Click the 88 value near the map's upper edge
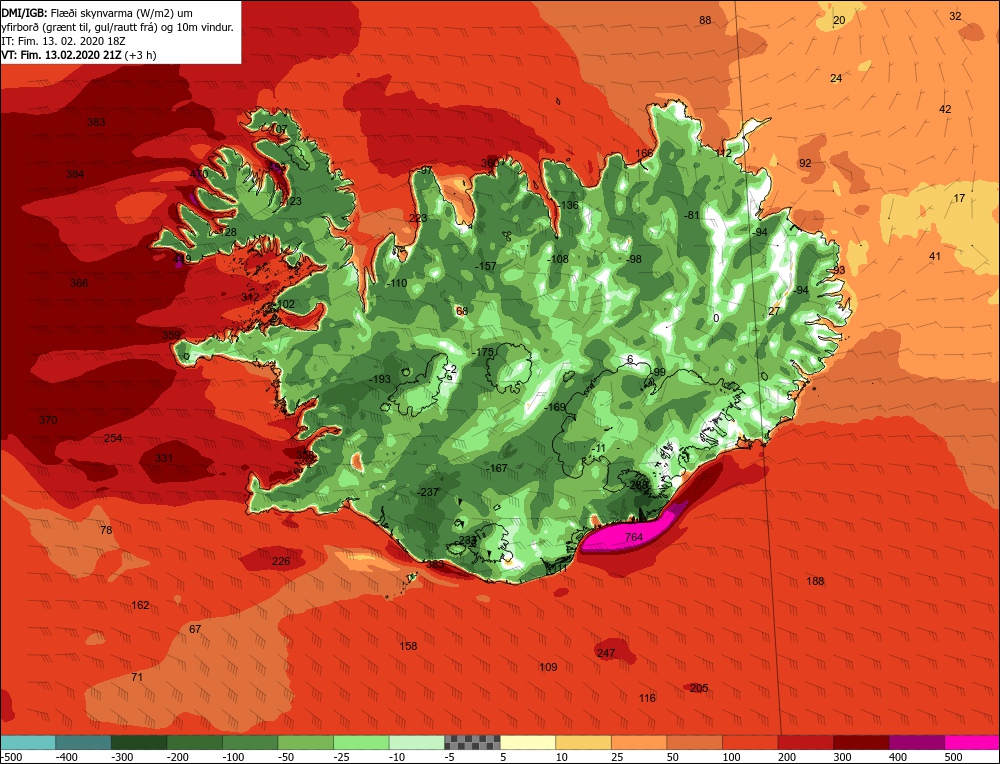The image size is (1000, 764). tap(705, 20)
